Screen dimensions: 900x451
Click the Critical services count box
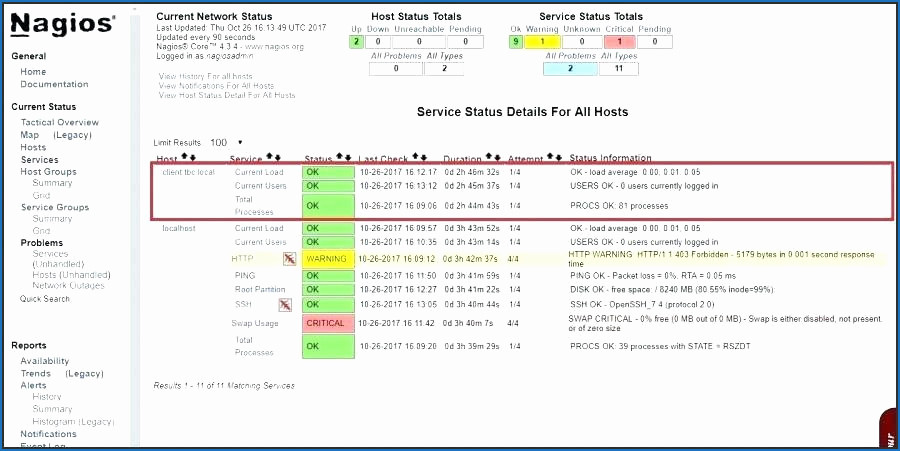pos(619,42)
